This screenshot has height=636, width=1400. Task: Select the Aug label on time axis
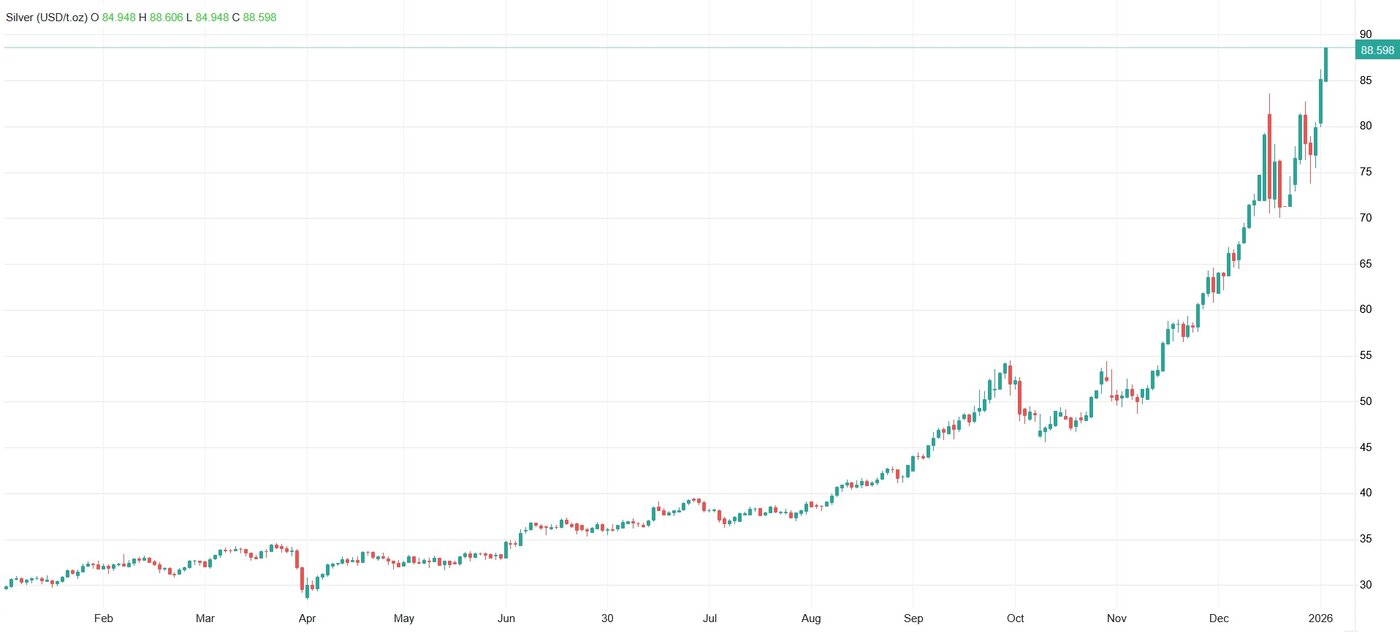click(811, 618)
